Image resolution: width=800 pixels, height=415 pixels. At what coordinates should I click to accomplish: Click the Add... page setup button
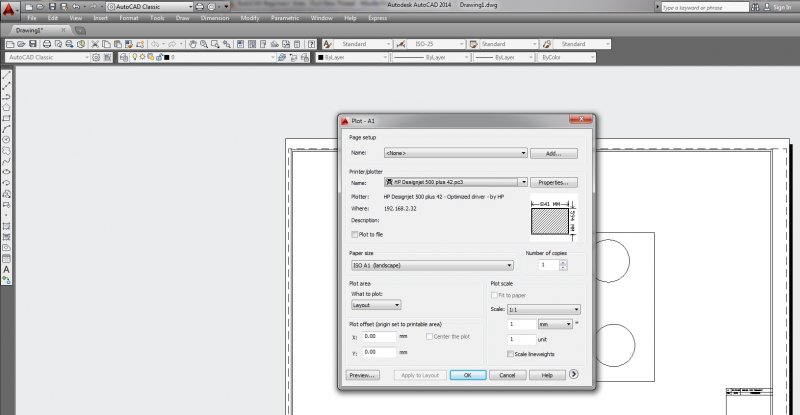(x=554, y=153)
